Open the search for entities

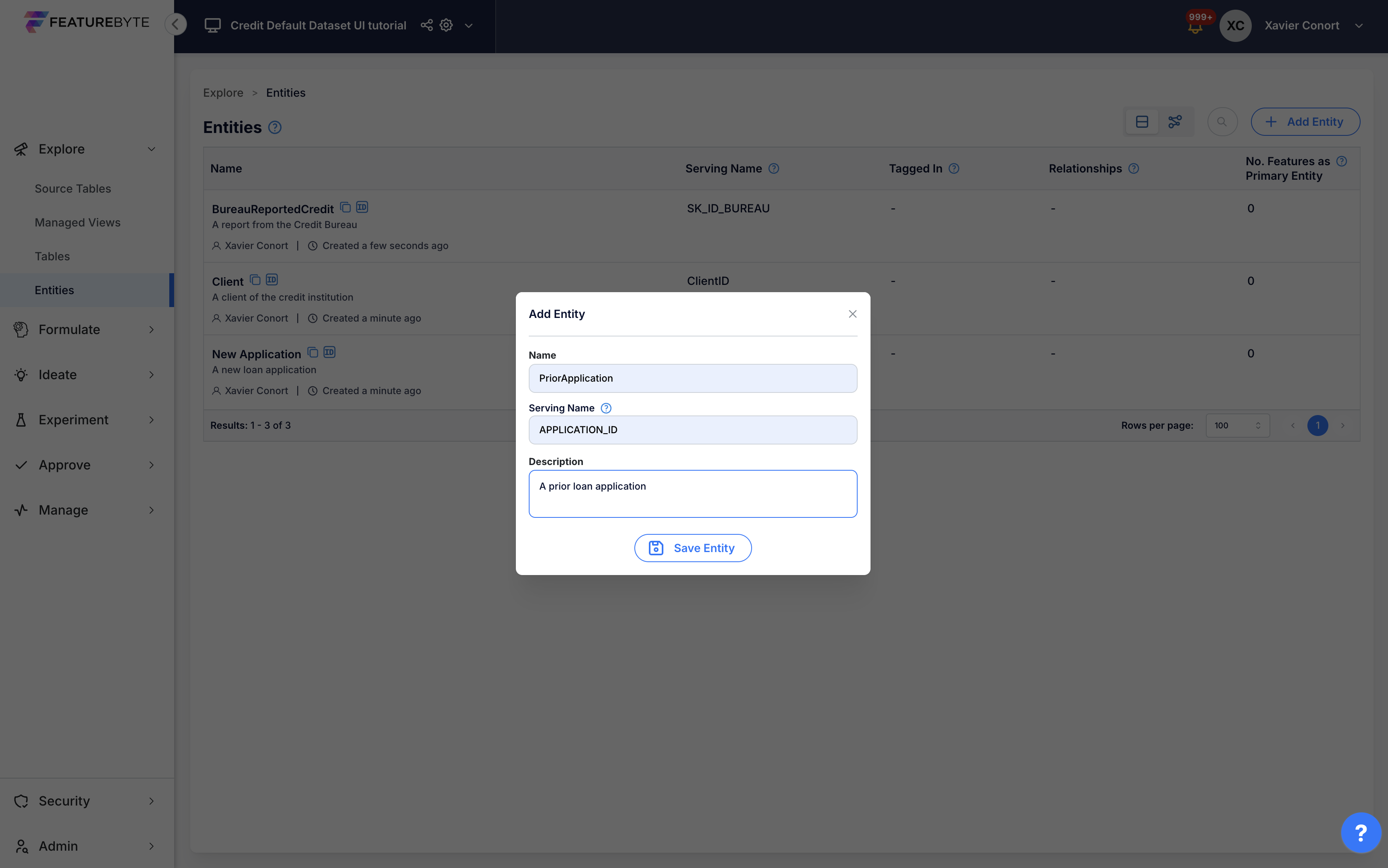click(1222, 121)
